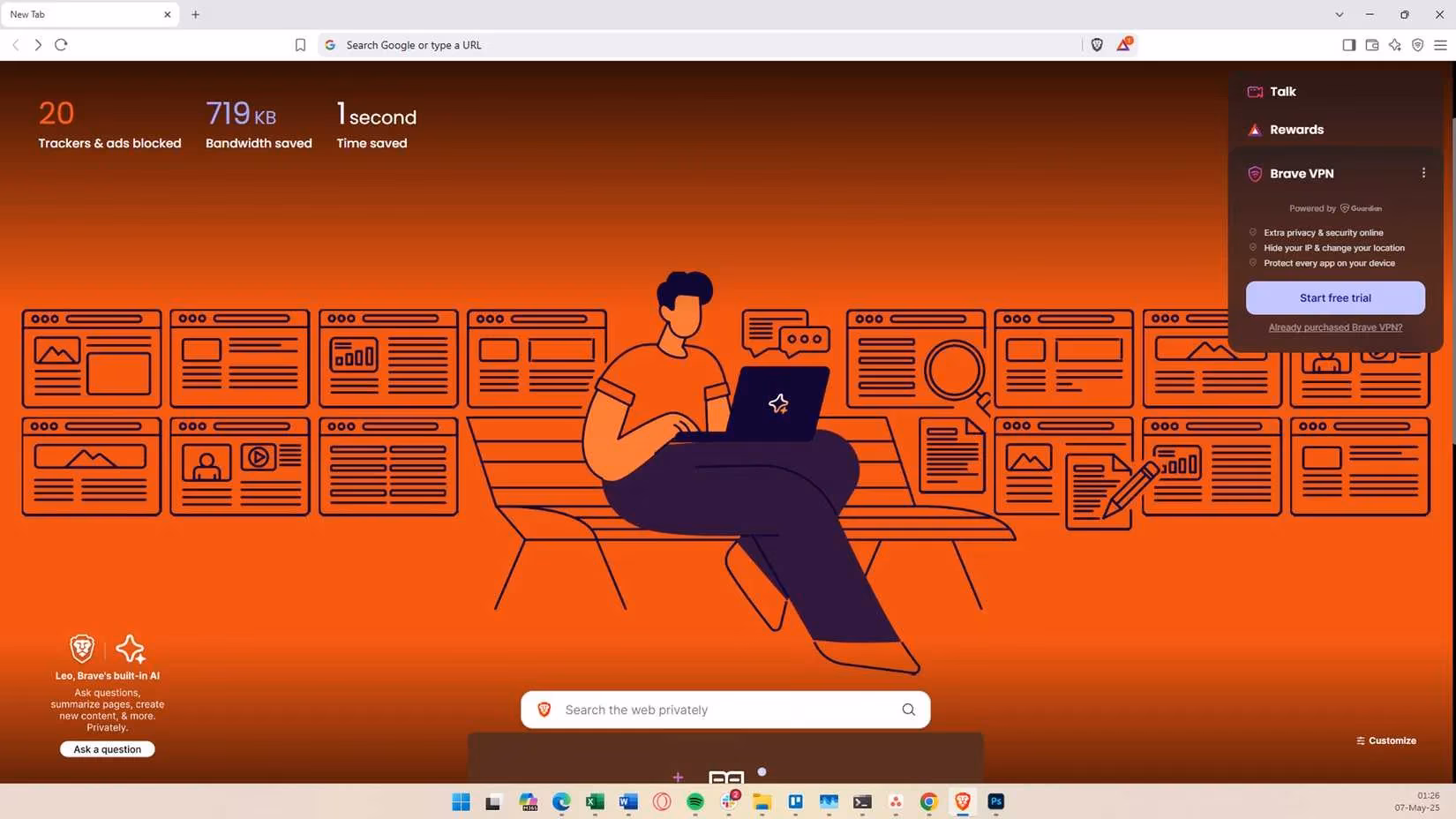The width and height of the screenshot is (1456, 819).
Task: Focus Search the web privately field
Action: point(725,710)
